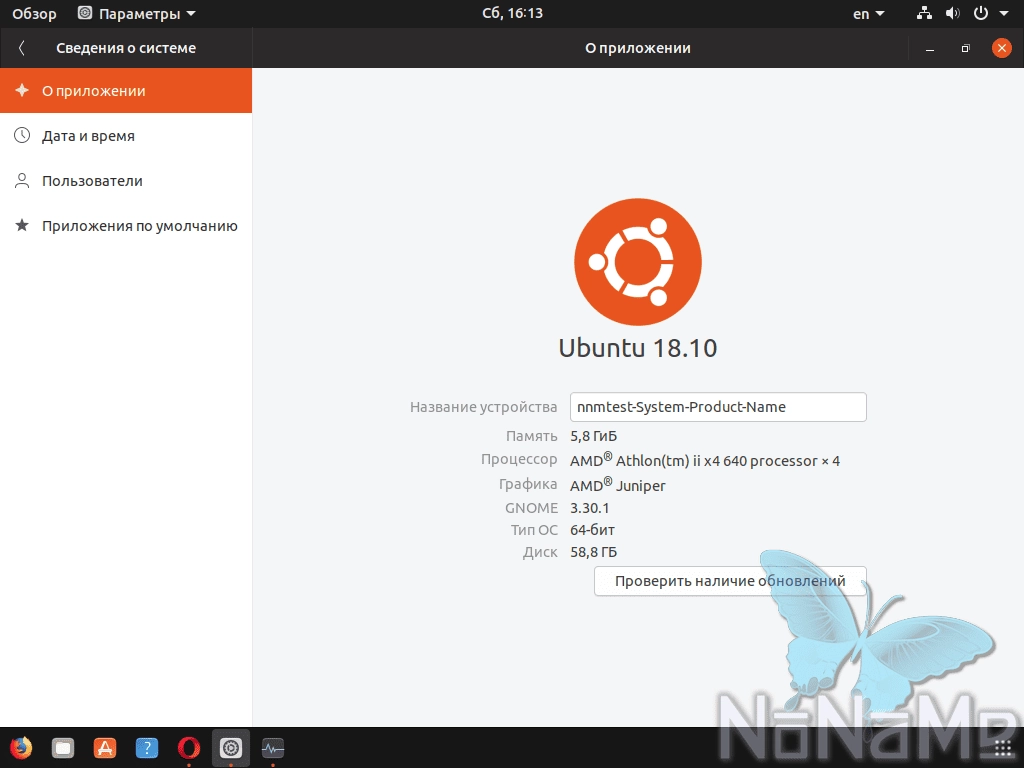Click GNOME version 3.30.1

[590, 507]
